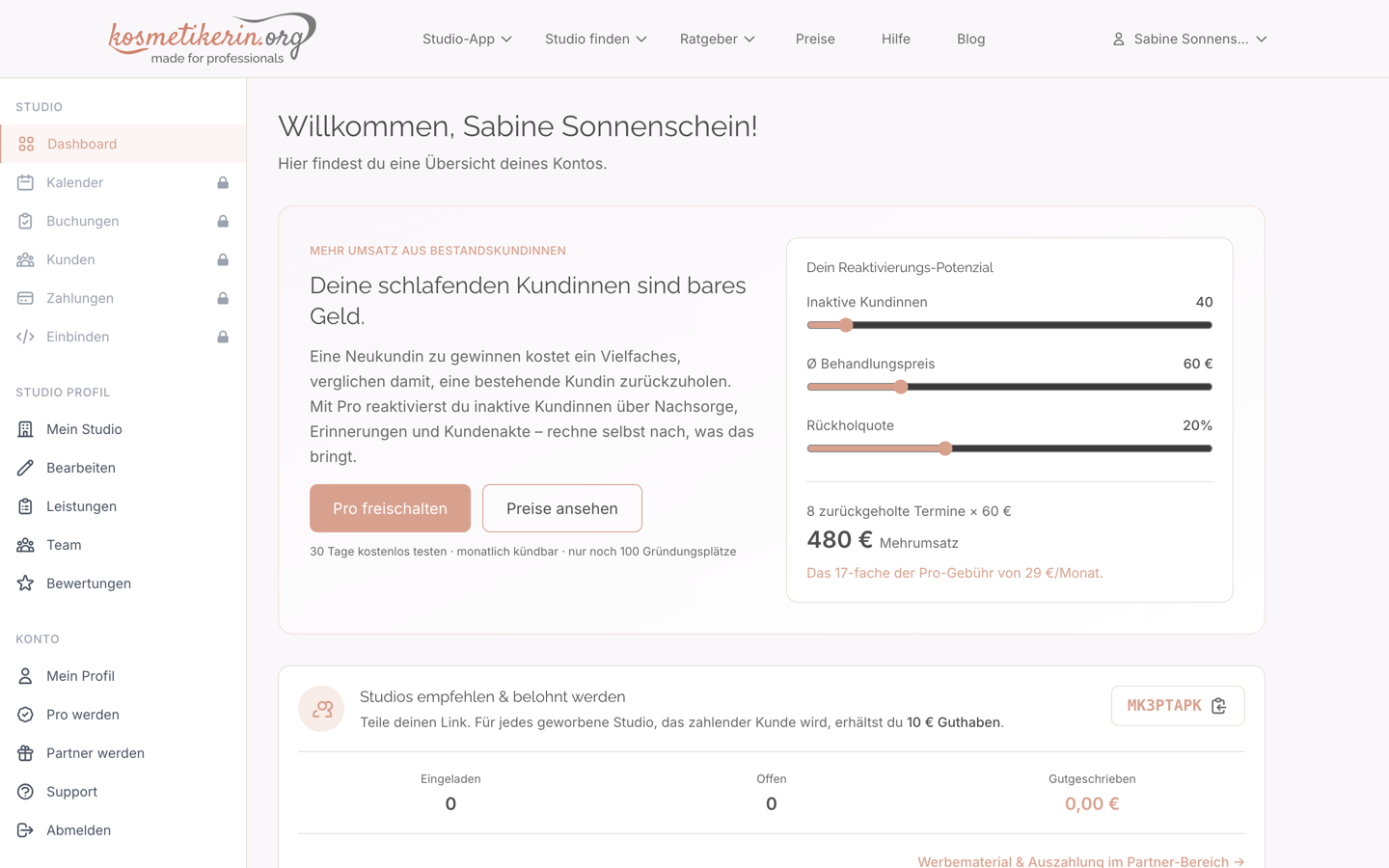Click the Rückholquote slider handle
Screen dimensions: 1389x868
(x=945, y=448)
